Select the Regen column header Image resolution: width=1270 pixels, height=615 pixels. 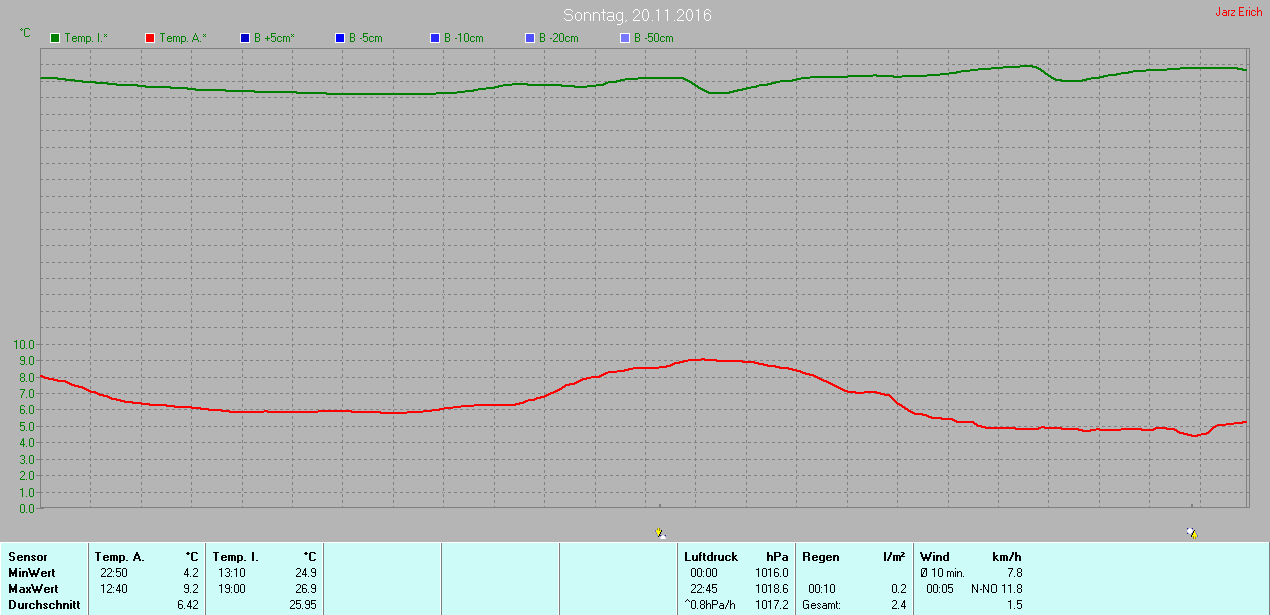click(820, 557)
